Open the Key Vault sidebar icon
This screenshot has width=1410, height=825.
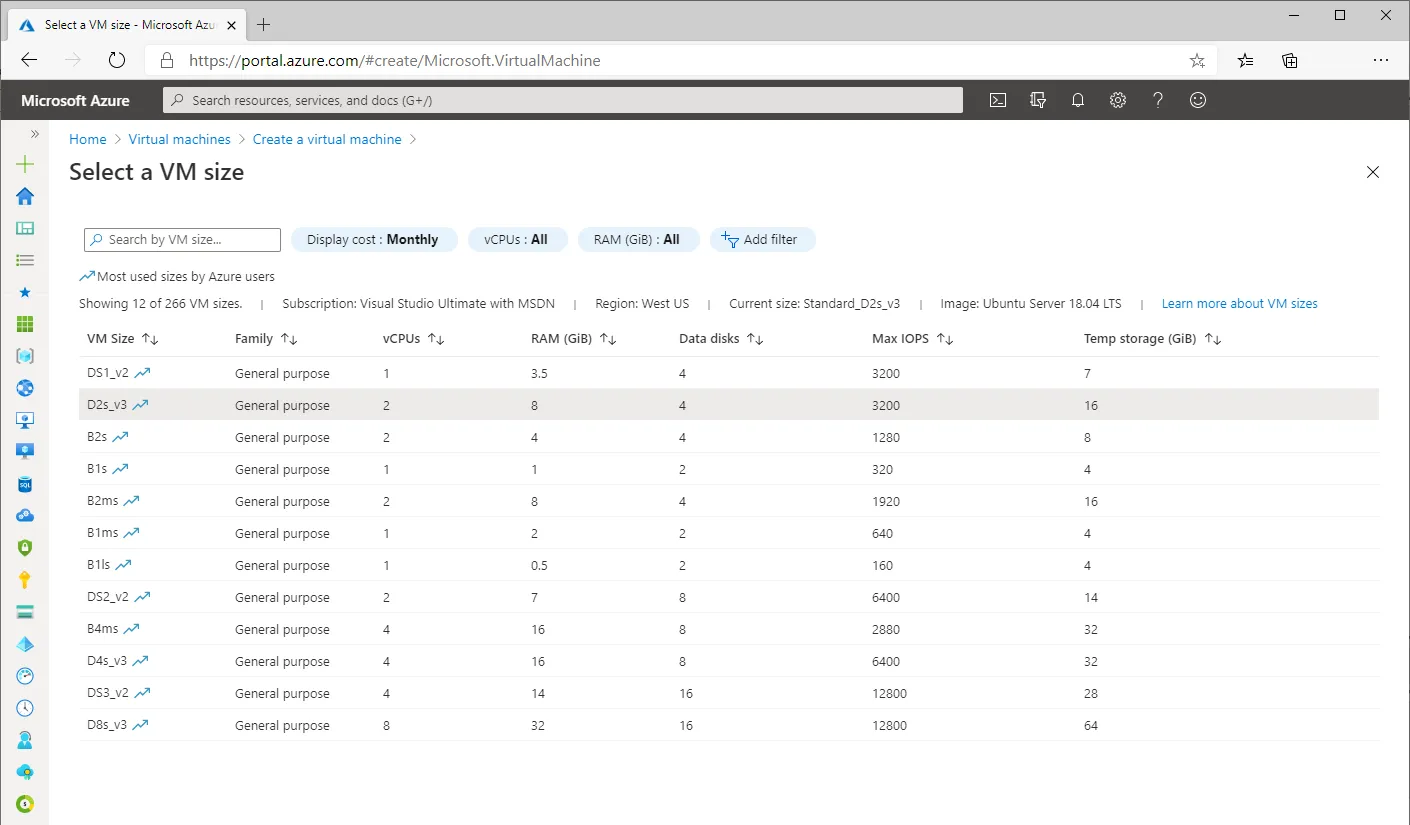tap(25, 580)
